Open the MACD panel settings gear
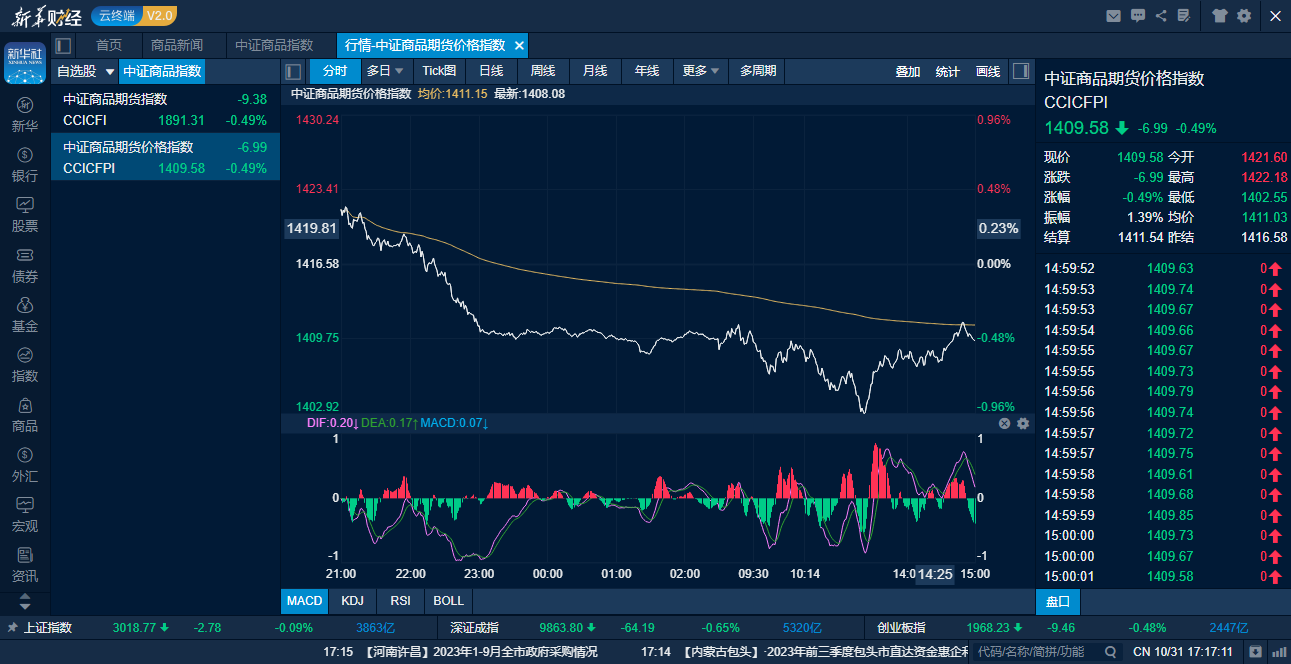 (1022, 424)
